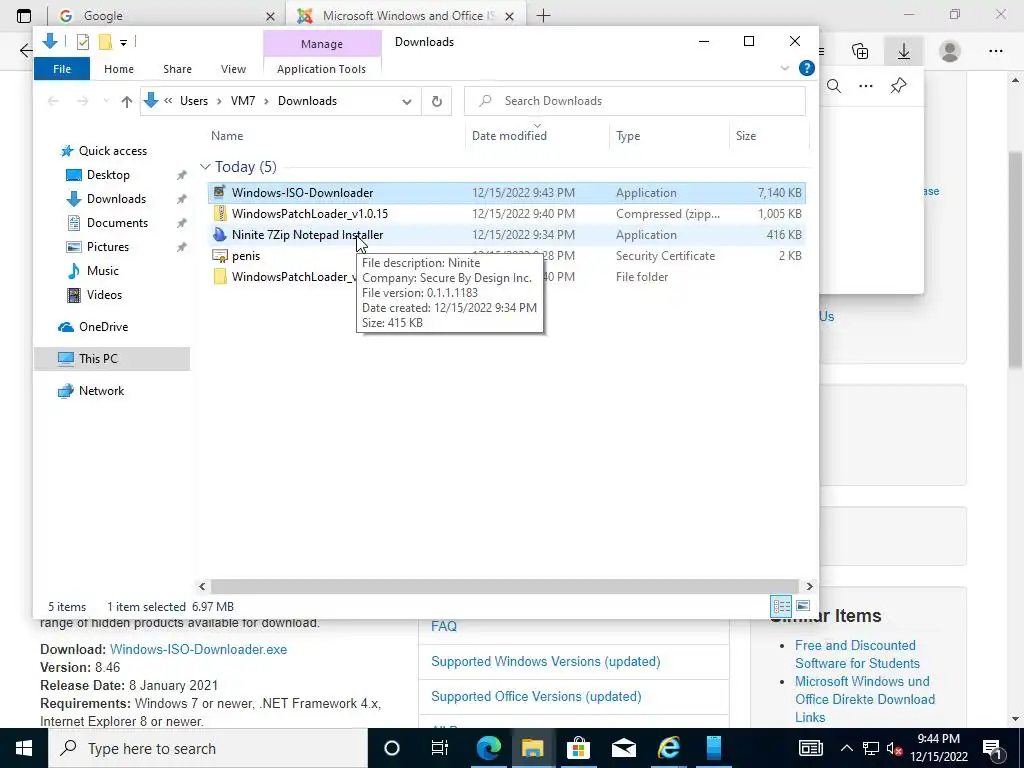Open the Application Tools tab
1024x768 pixels.
tap(321, 69)
